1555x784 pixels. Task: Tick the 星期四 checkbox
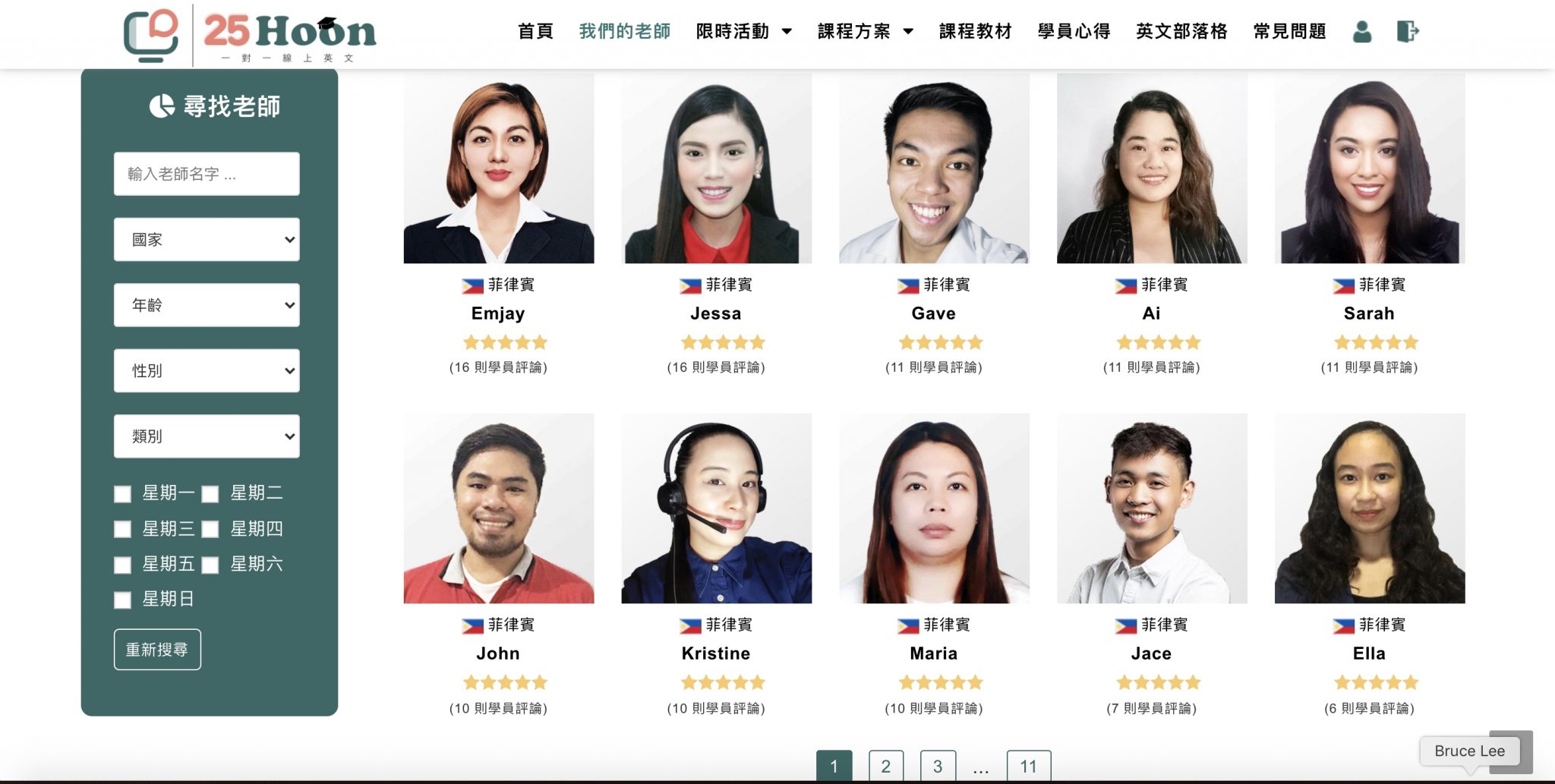pos(210,530)
